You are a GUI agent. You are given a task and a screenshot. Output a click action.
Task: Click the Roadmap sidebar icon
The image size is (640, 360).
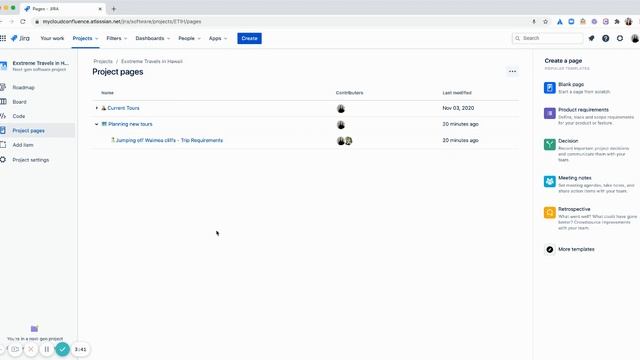pyautogui.click(x=3, y=87)
